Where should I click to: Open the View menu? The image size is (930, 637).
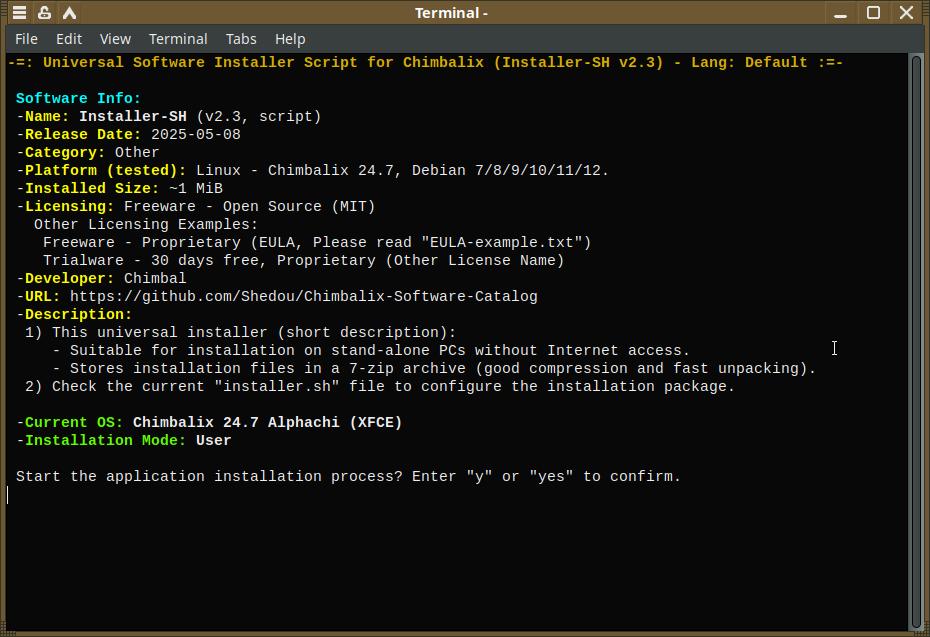pos(115,39)
